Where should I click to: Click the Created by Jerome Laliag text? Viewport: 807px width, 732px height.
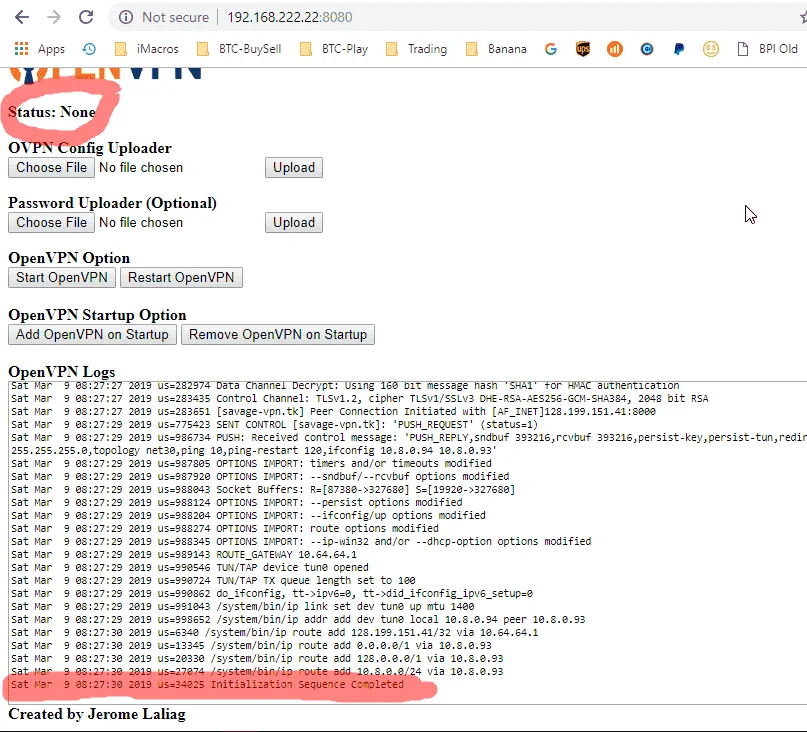click(97, 714)
